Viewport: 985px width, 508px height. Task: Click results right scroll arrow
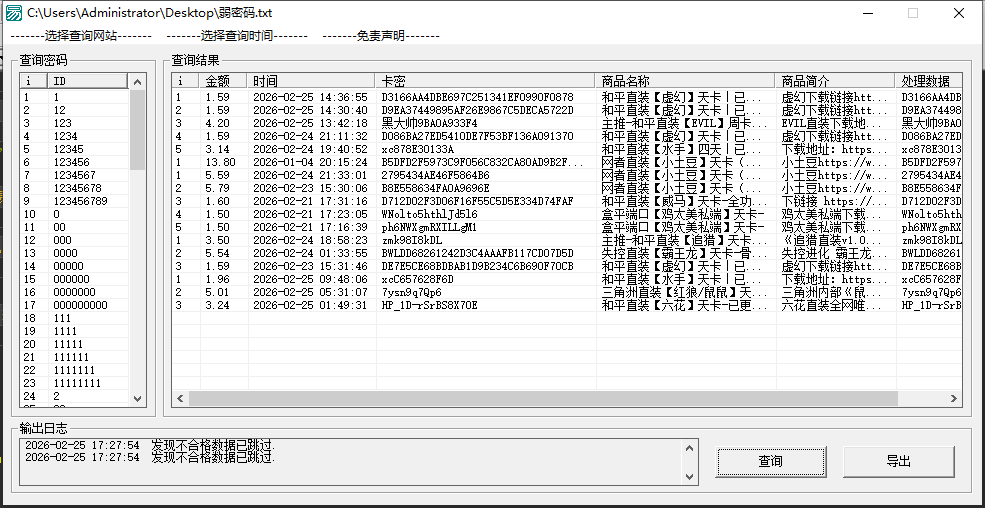[954, 398]
